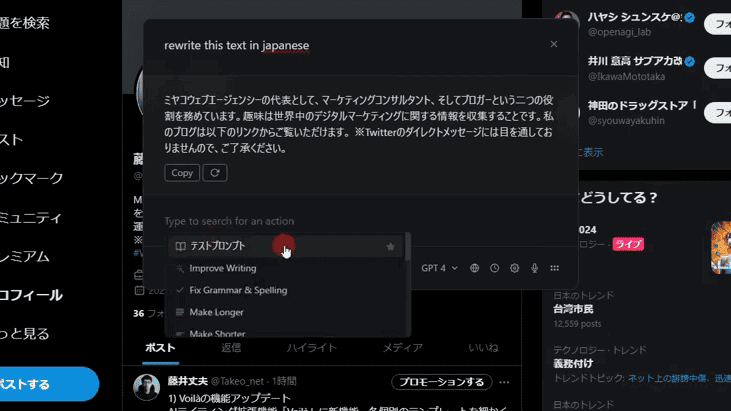Open the GPT 4 model dropdown
Screen dimensions: 731x411
[439, 268]
